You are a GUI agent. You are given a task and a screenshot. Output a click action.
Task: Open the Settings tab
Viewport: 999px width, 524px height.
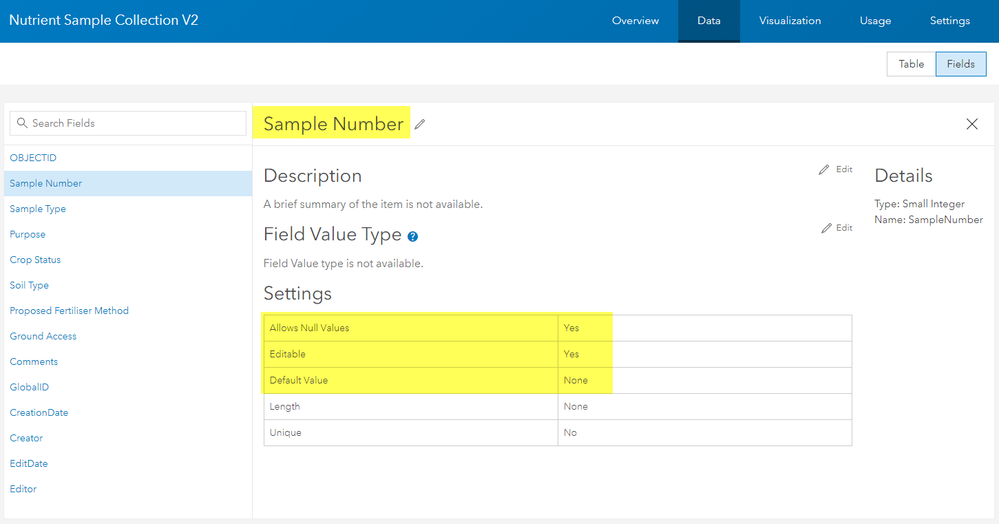[x=949, y=21]
